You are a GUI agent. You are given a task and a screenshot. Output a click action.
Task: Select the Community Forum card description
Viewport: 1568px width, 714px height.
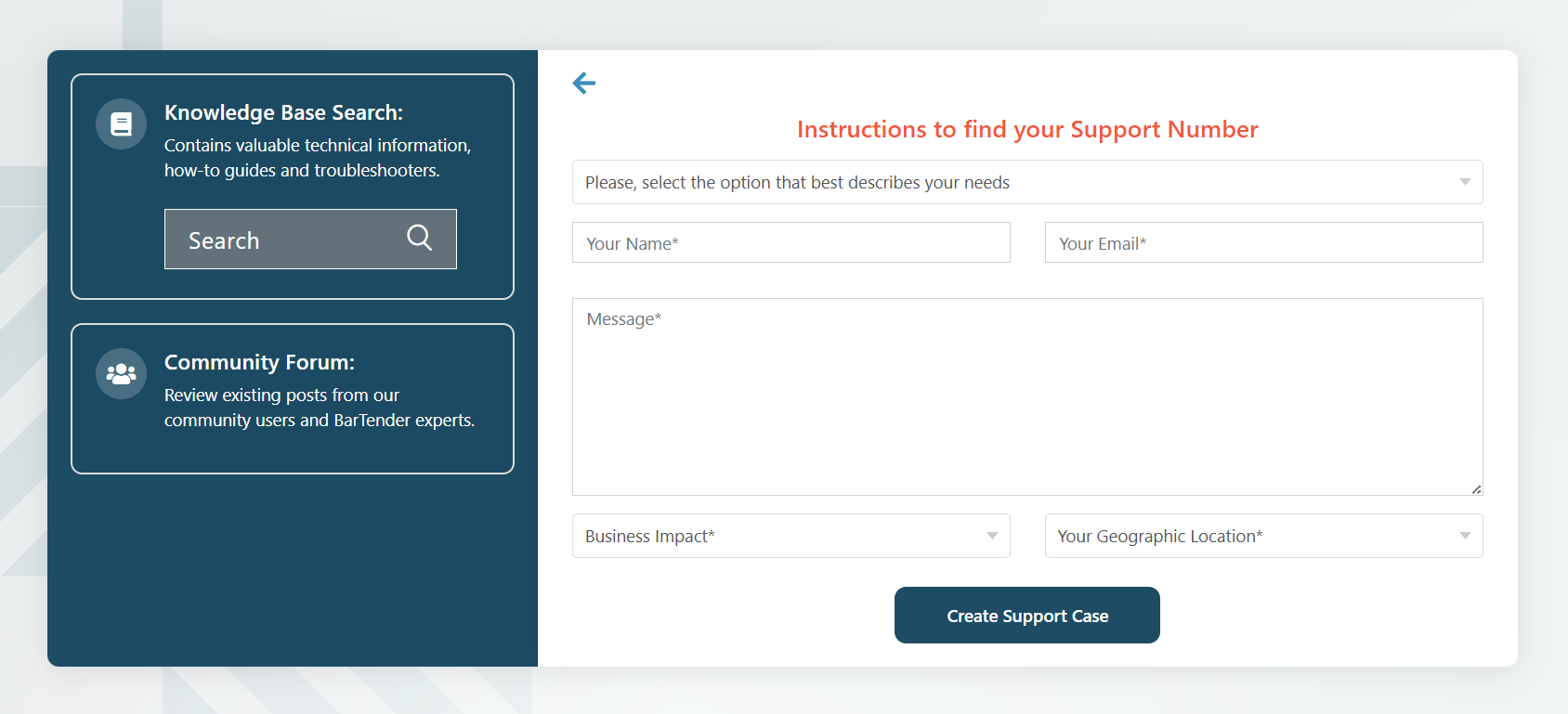click(320, 408)
